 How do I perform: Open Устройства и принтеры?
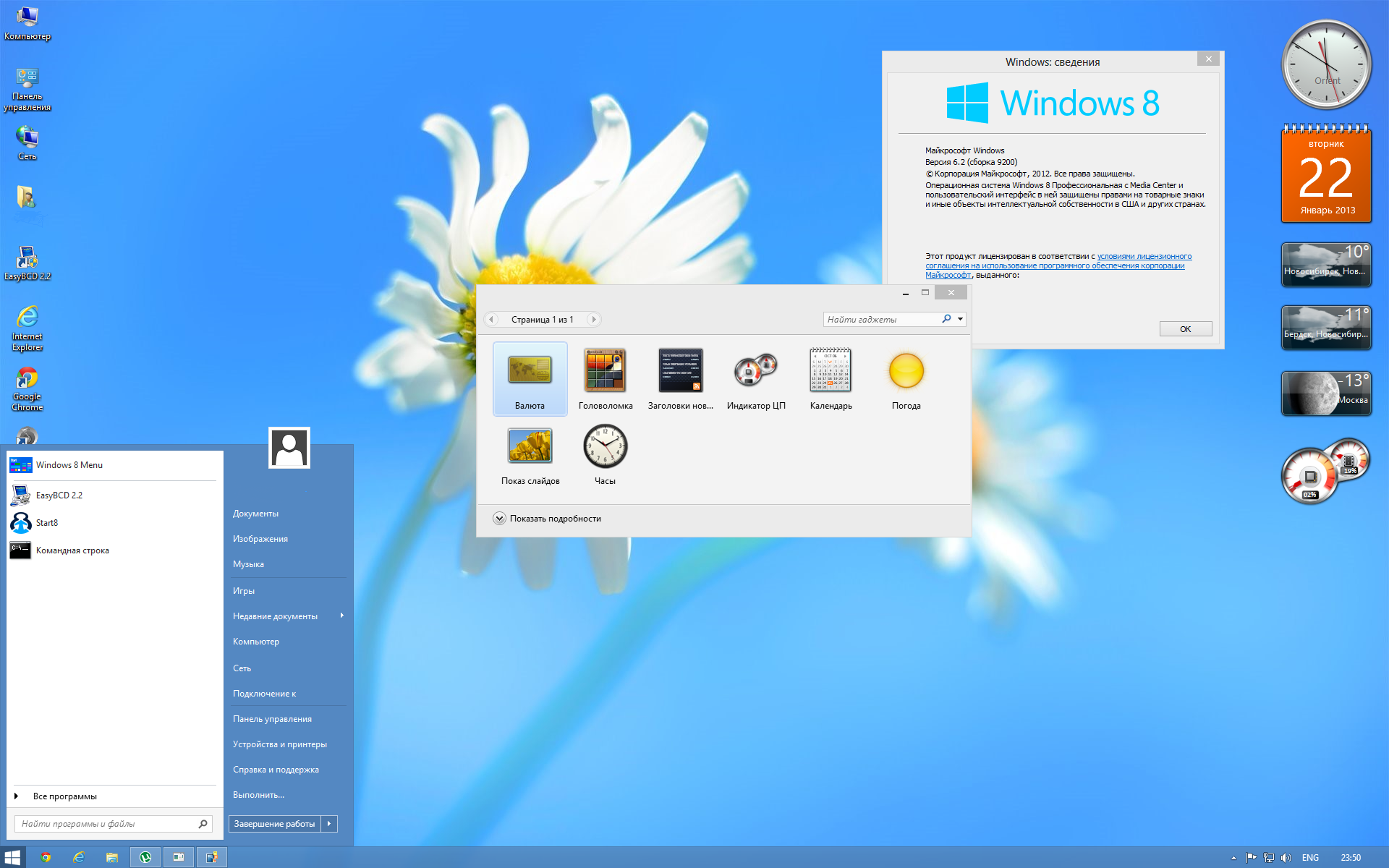280,744
